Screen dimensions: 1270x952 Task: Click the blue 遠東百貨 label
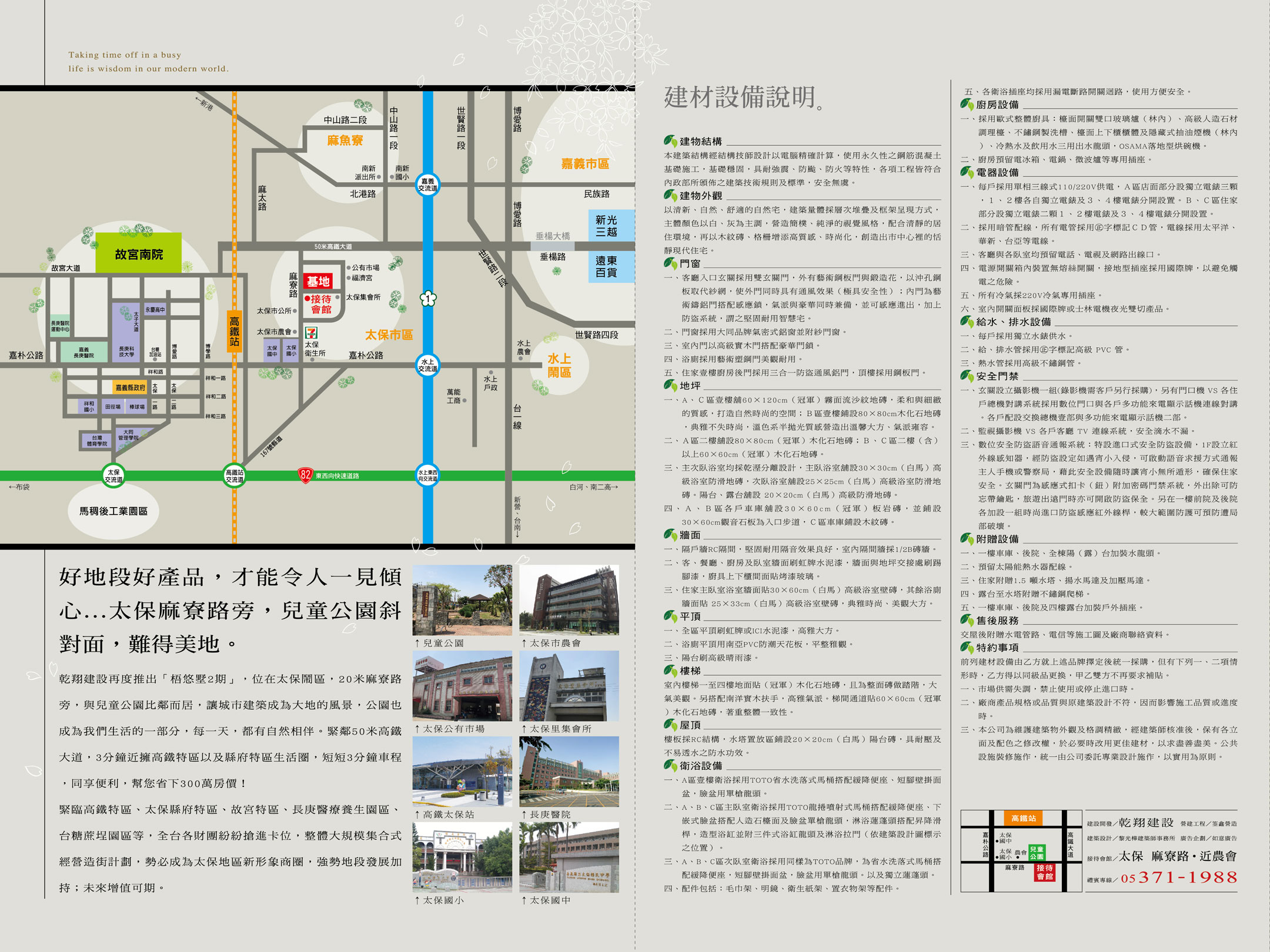(606, 266)
